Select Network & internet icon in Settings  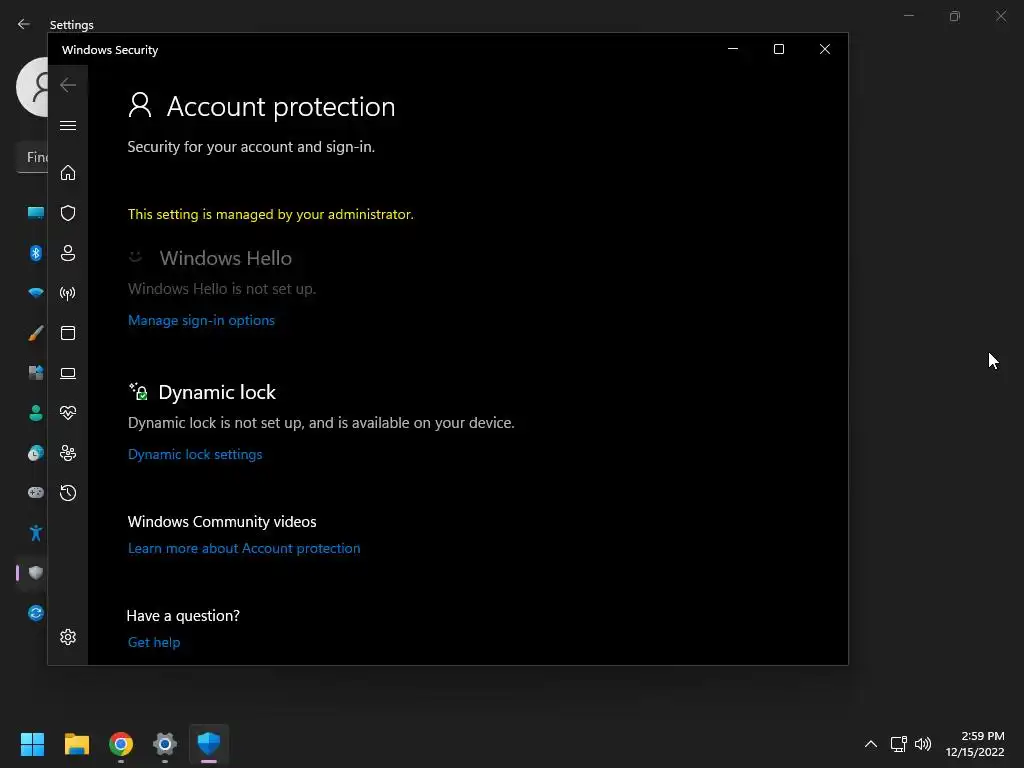36,293
